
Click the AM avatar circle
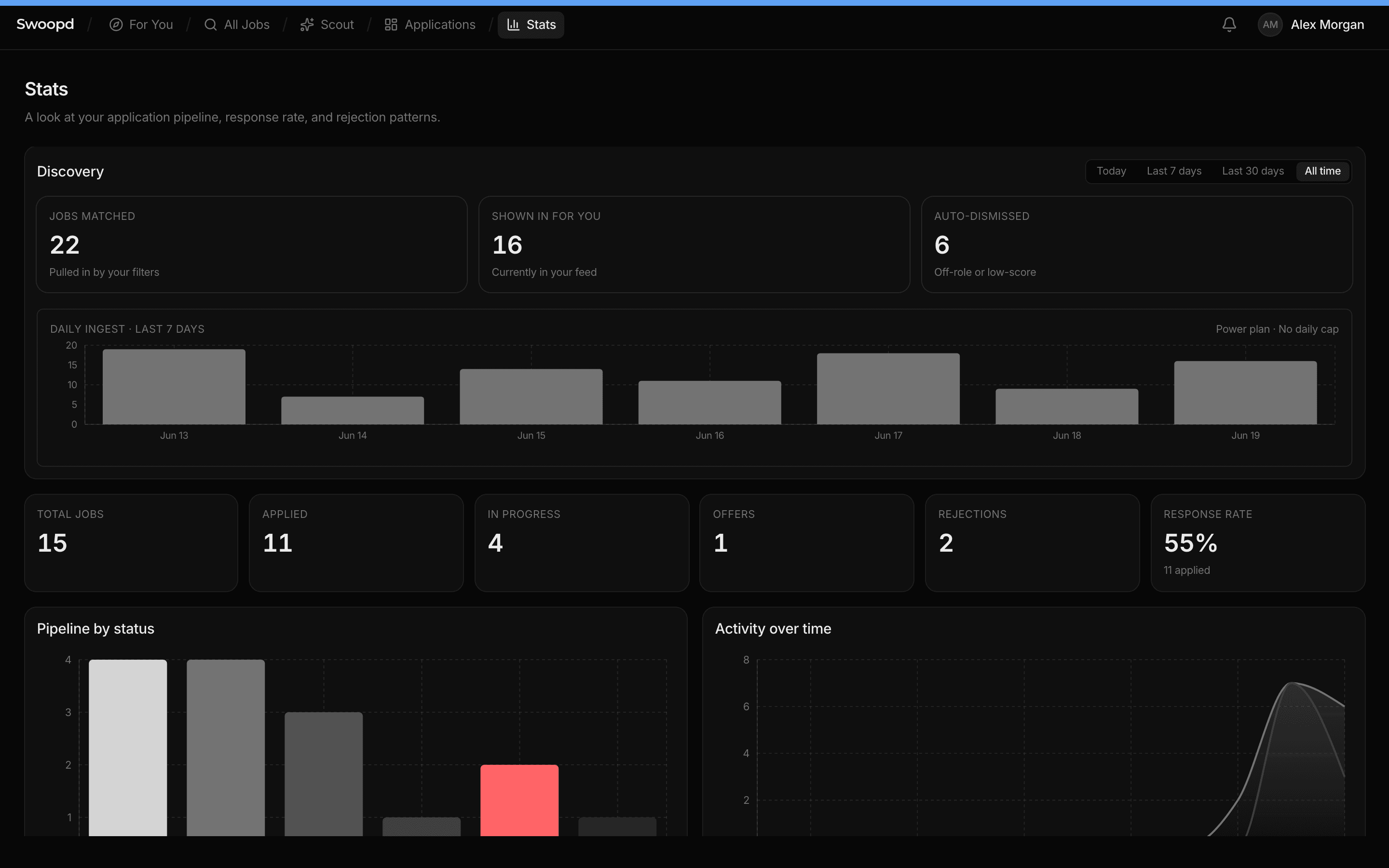coord(1269,25)
